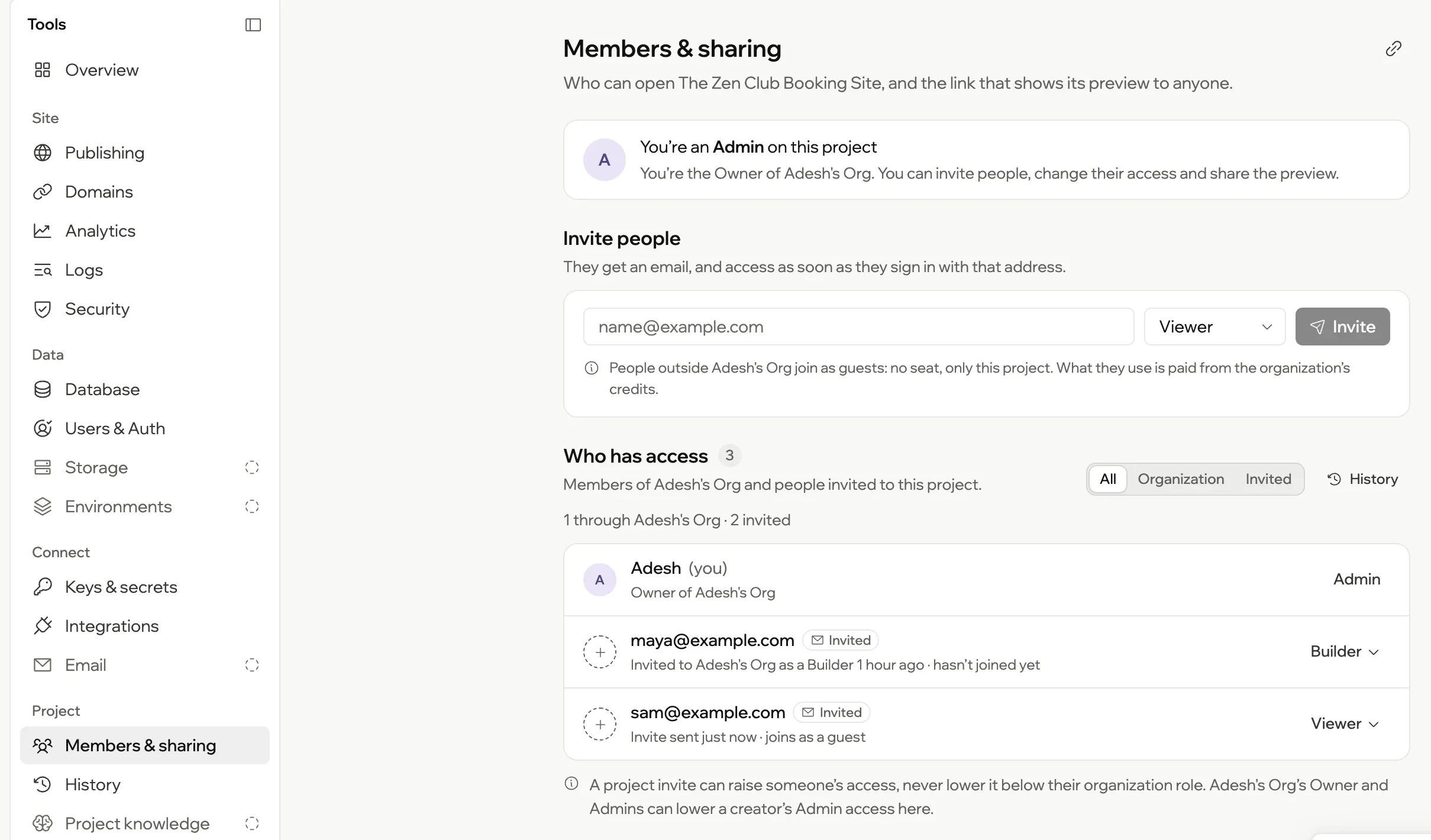Screen dimensions: 1431x840
Task: Switch to the Invited filter tab
Action: click(1268, 479)
